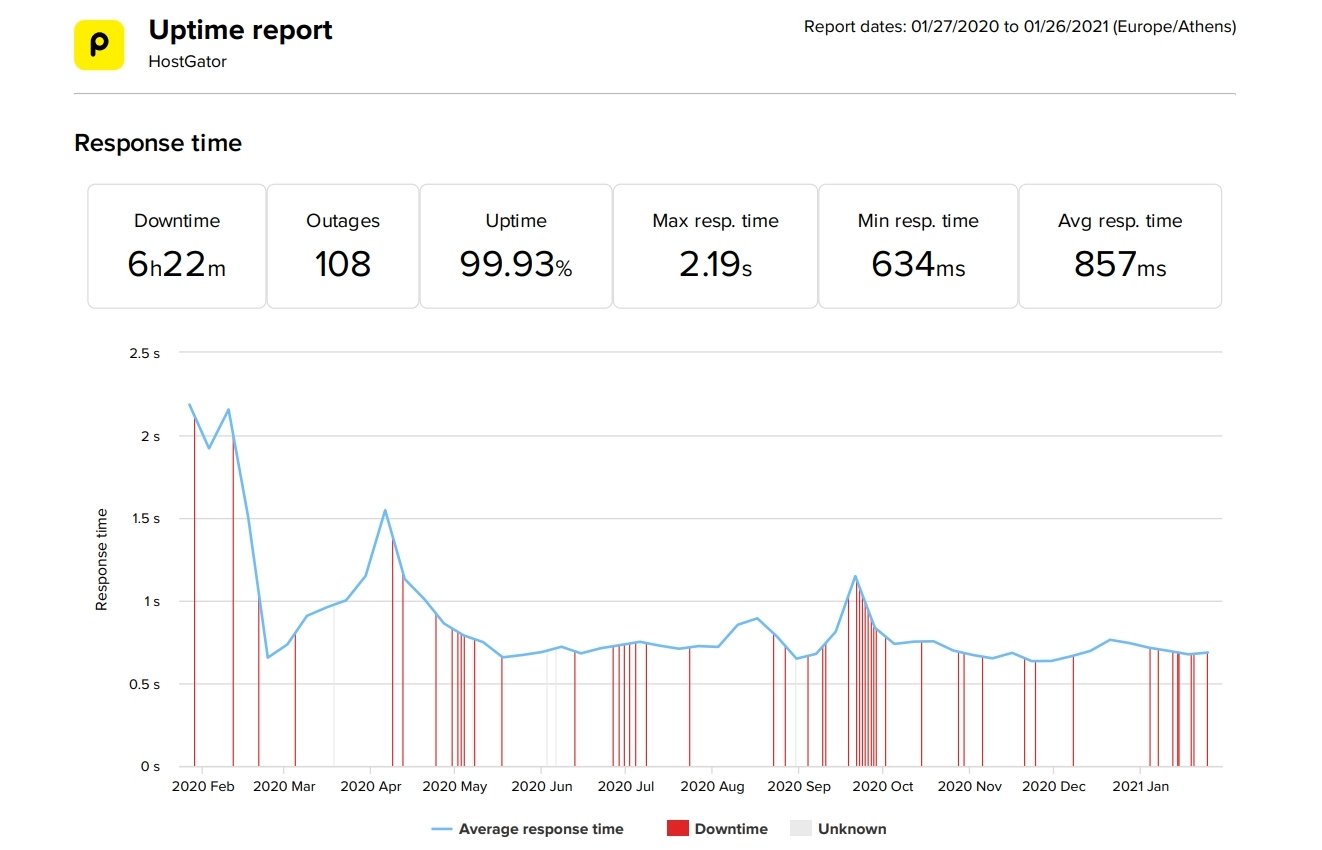Open the Downtime 6h22m stat card

coord(177,246)
